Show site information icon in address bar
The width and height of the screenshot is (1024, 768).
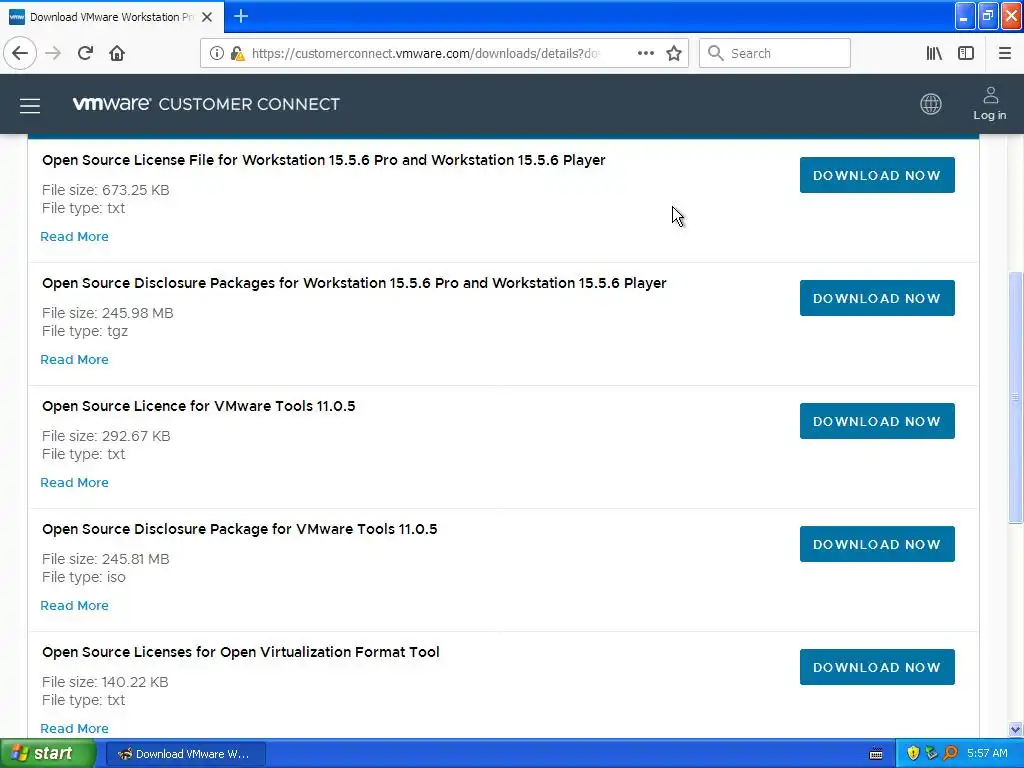click(217, 53)
